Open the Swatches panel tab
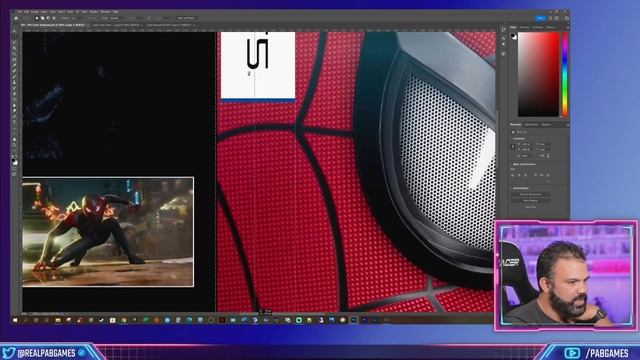Screen dimensions: 640x360 pos(524,27)
